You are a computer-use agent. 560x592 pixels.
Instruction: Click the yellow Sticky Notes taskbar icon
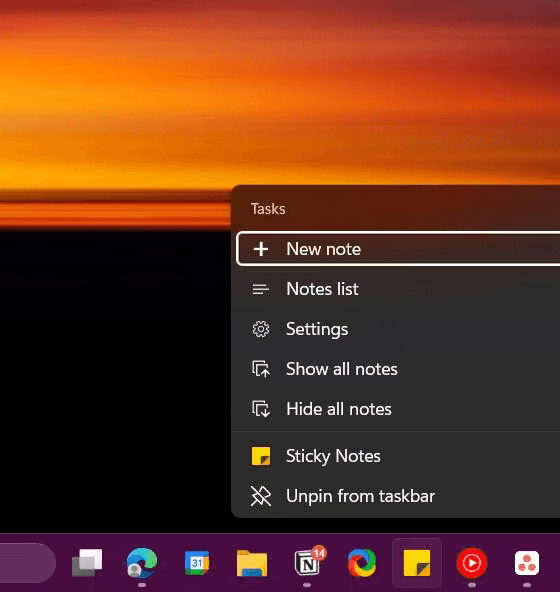point(417,563)
